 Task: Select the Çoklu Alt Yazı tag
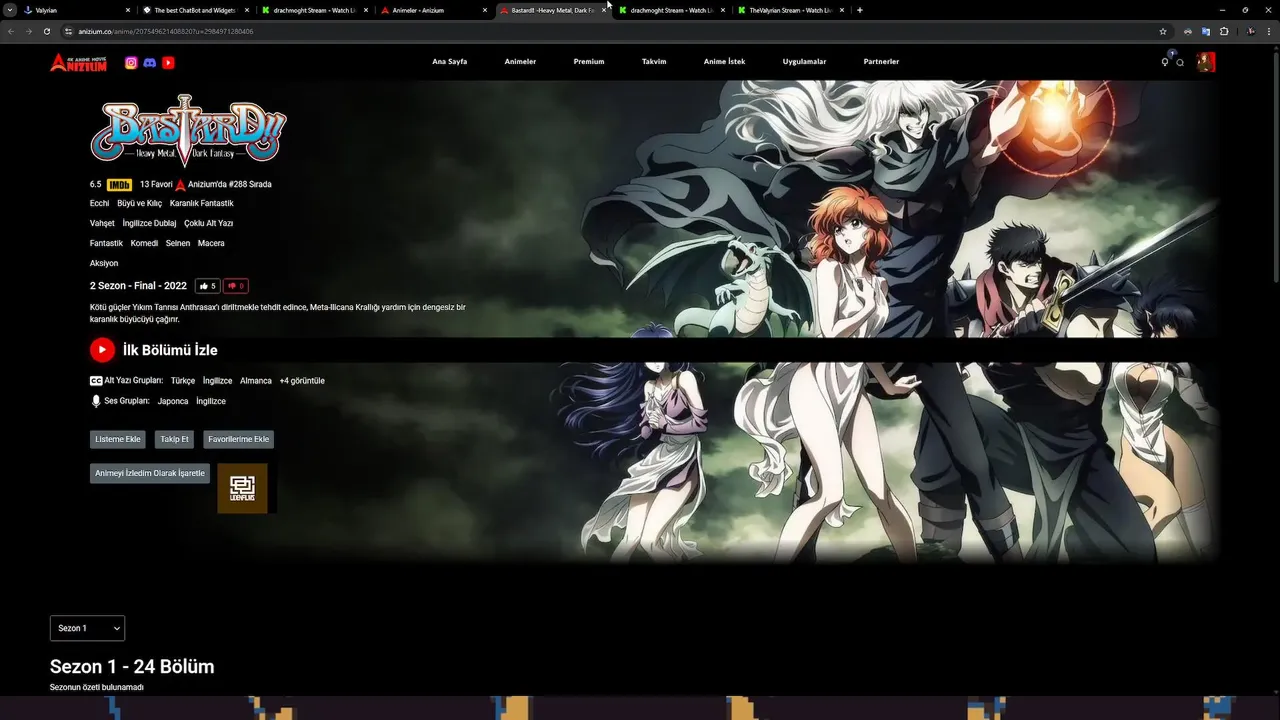(208, 223)
